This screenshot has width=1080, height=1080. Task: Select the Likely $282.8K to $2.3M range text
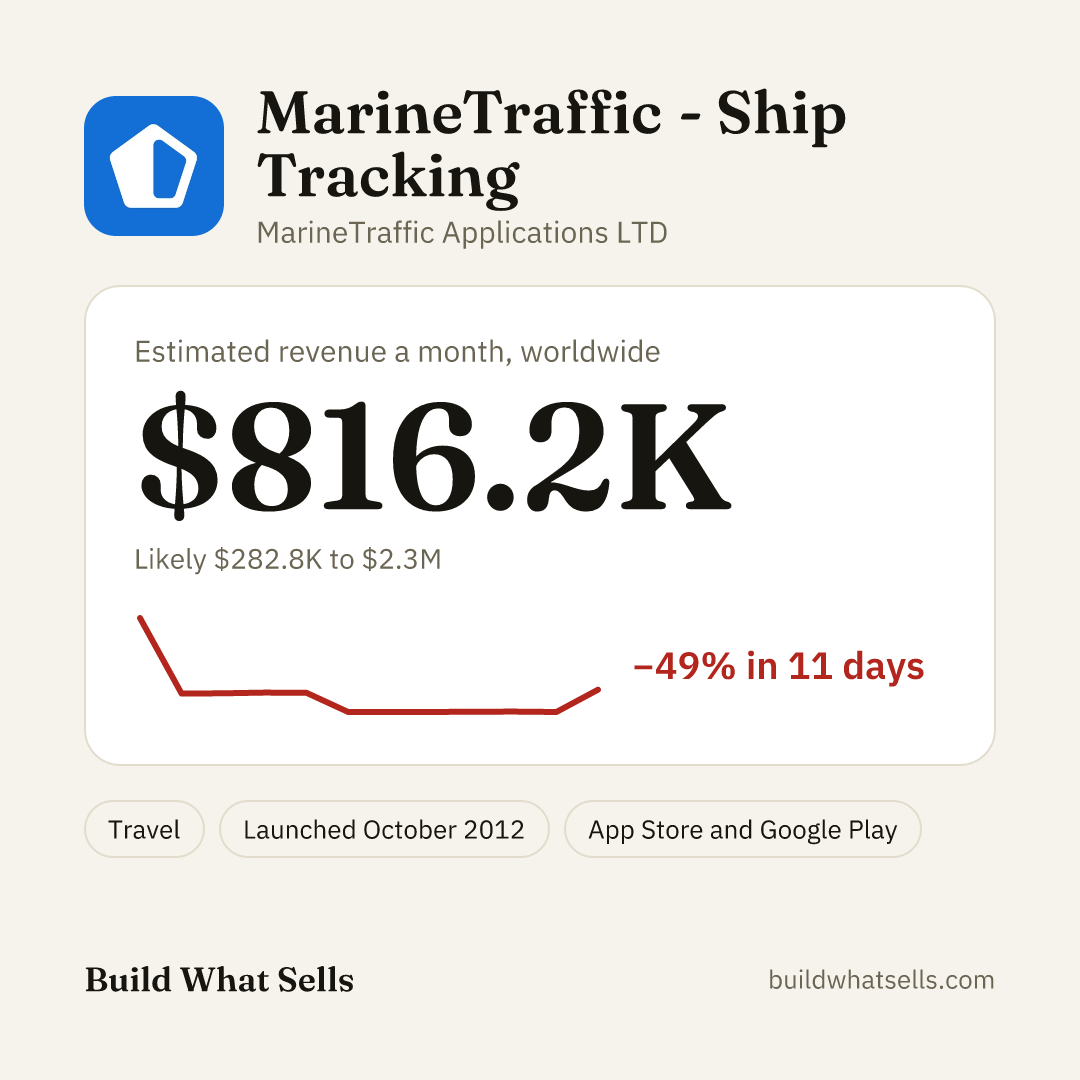(287, 559)
